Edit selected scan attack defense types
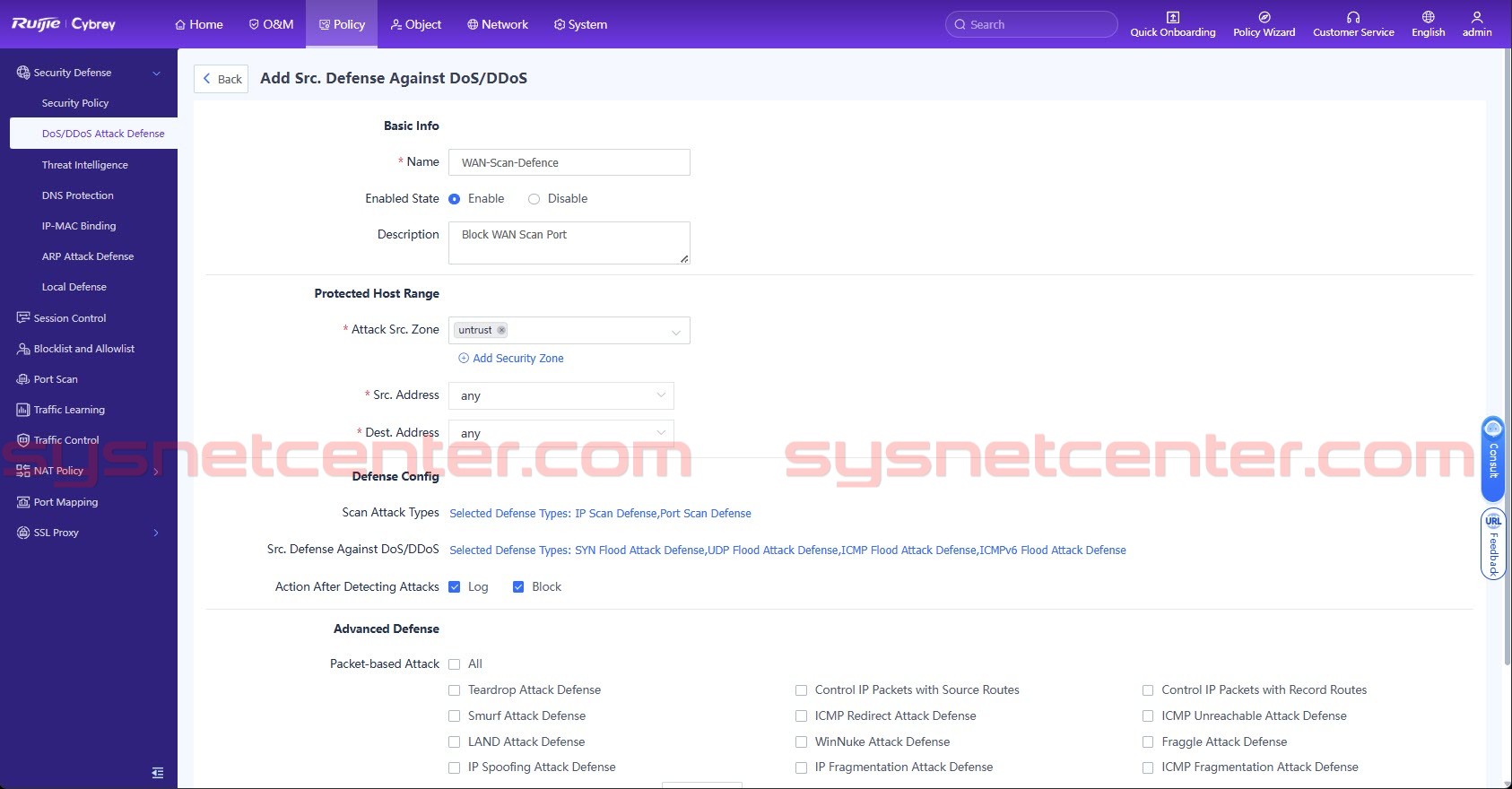The image size is (1512, 789). tap(600, 514)
